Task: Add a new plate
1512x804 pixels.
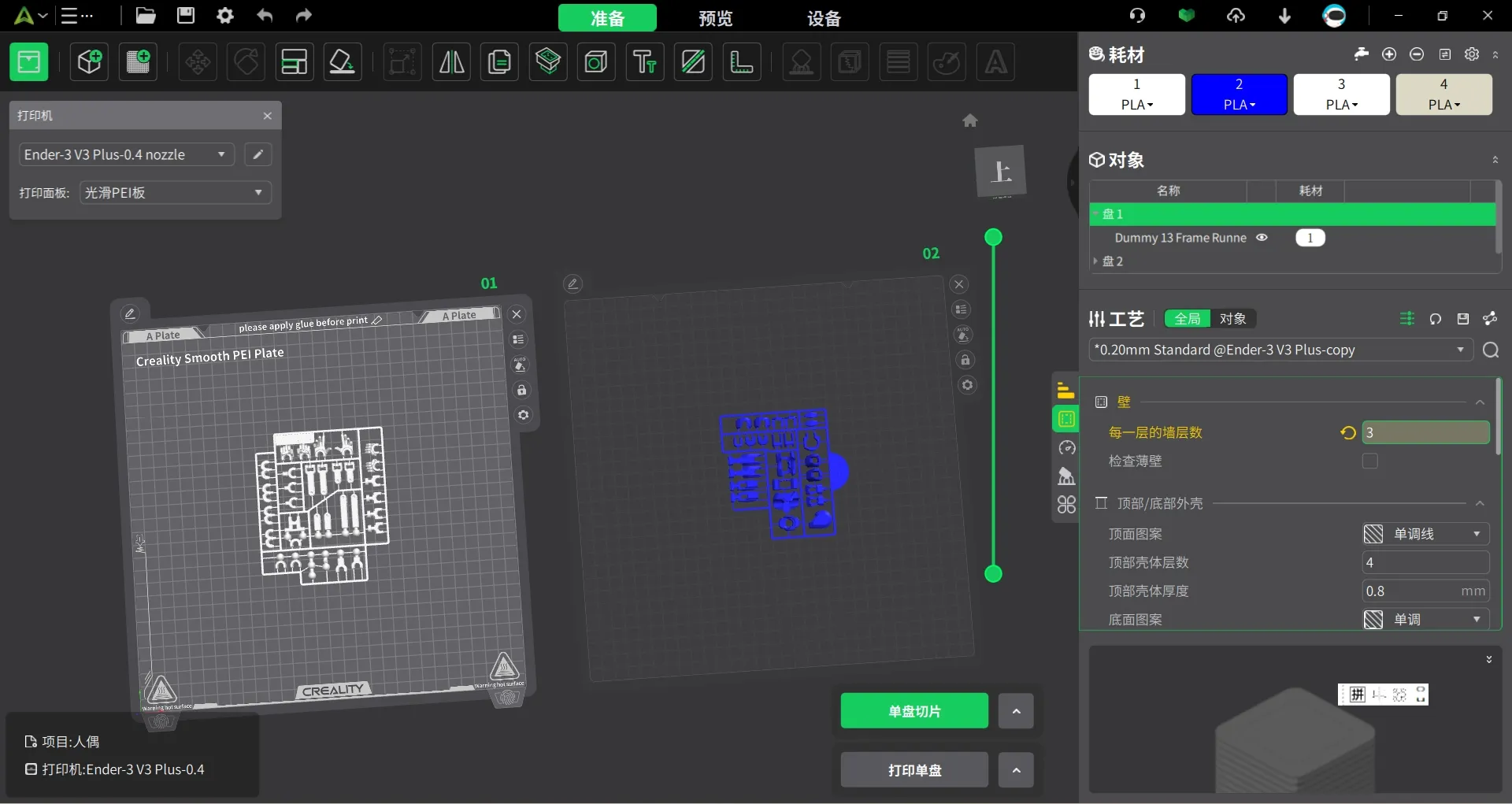Action: (138, 61)
